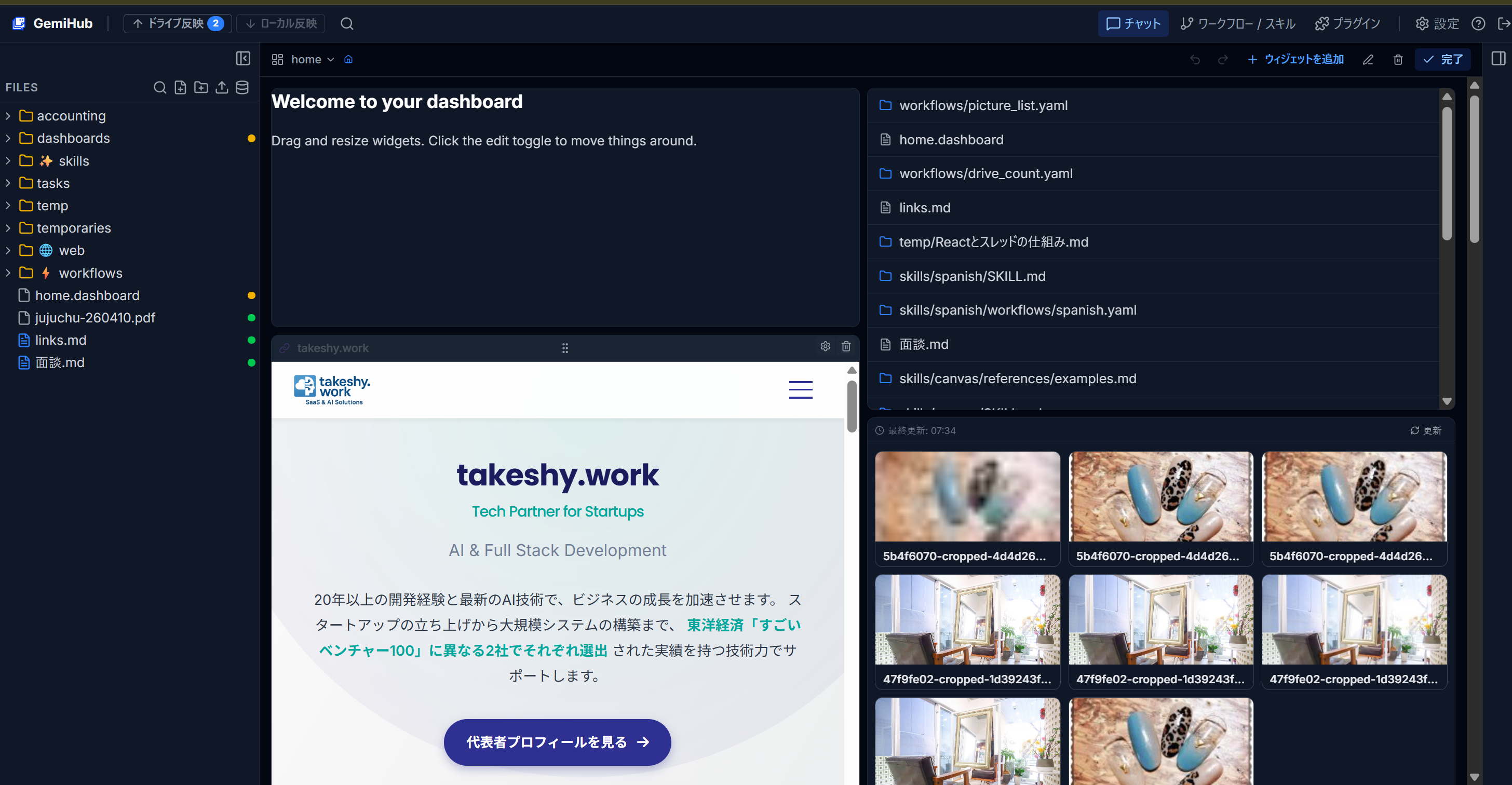Click the pencil edit icon in dashboard toolbar
The width and height of the screenshot is (1512, 785).
pyautogui.click(x=1368, y=59)
